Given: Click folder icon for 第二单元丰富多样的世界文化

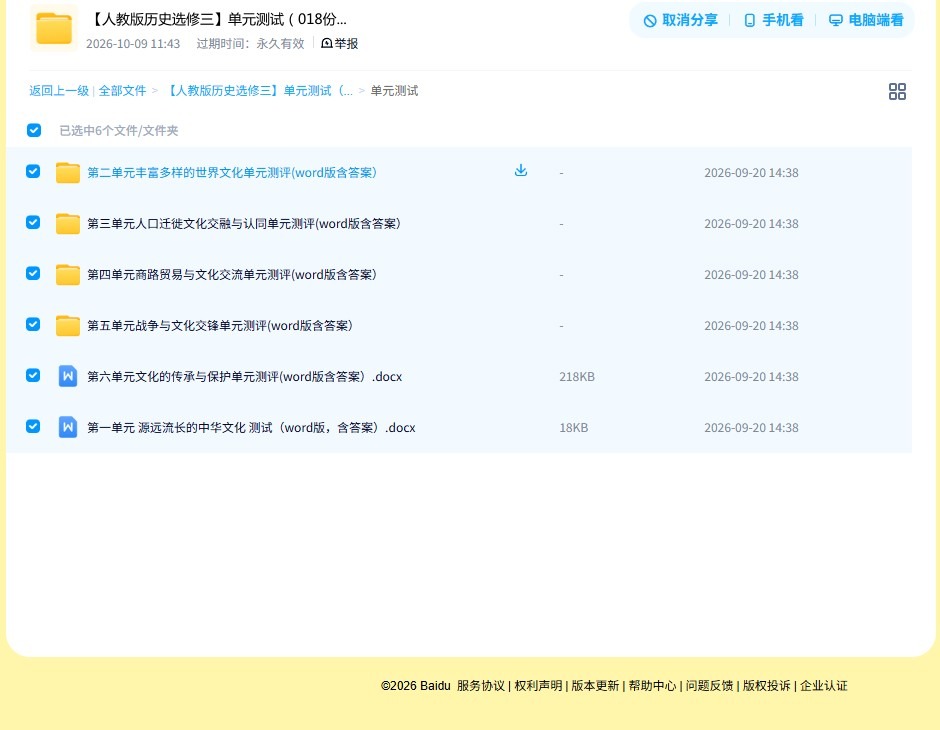Looking at the screenshot, I should point(68,173).
